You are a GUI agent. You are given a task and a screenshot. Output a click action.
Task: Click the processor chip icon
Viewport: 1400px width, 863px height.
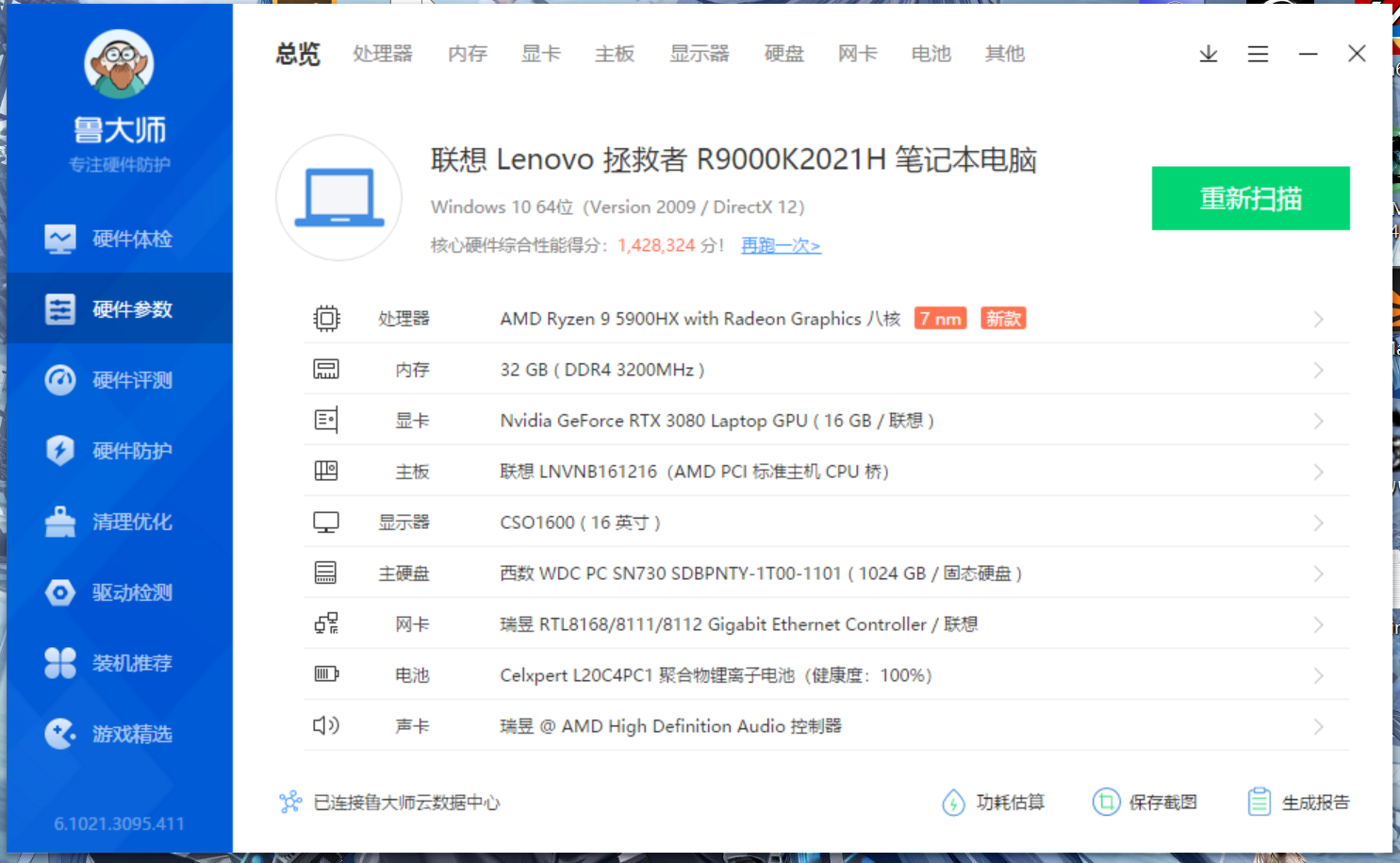326,319
